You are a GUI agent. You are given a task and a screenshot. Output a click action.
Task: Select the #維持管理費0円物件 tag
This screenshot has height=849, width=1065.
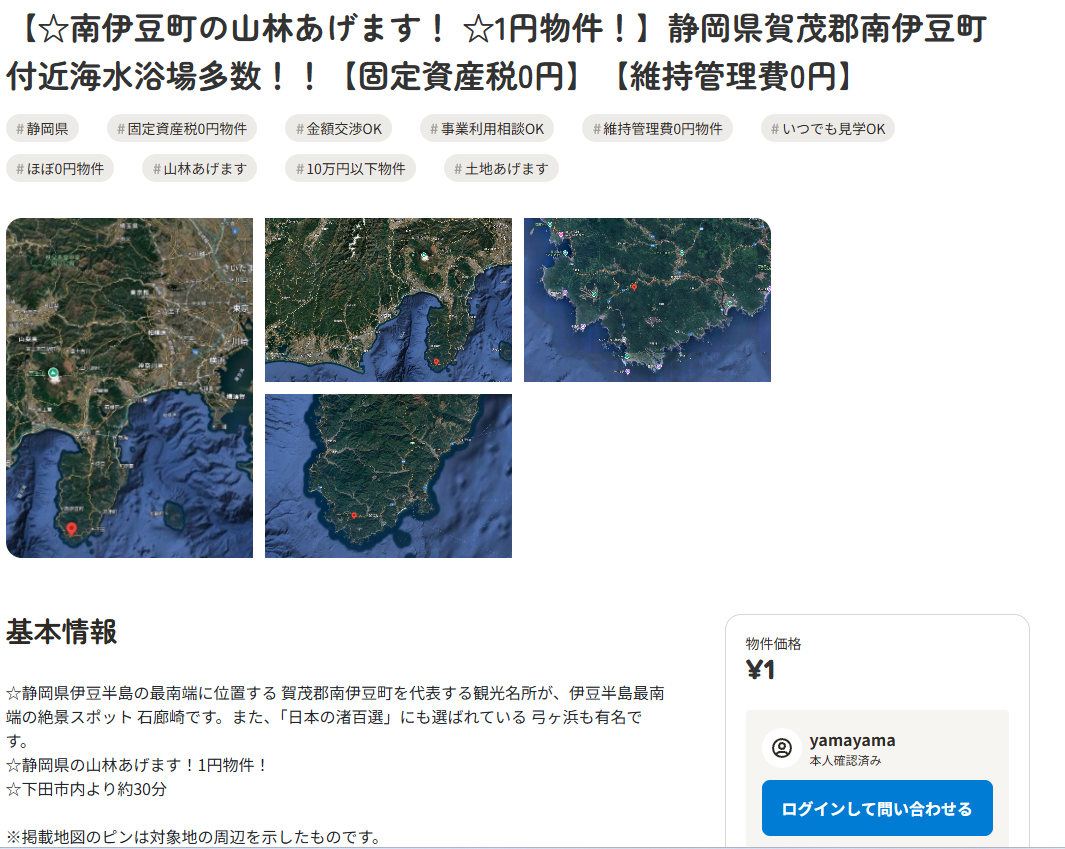pos(657,128)
